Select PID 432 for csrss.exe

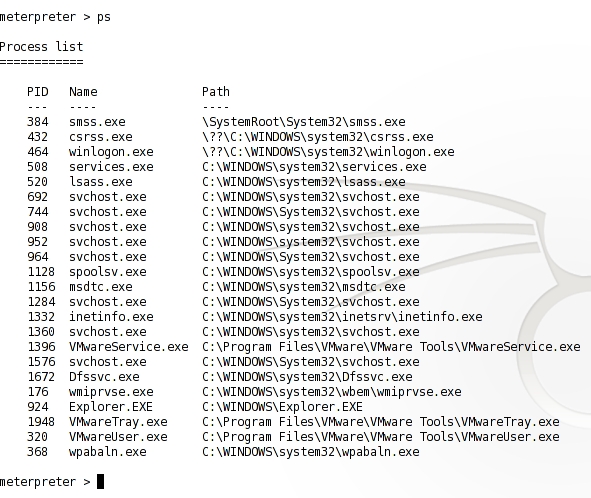click(x=38, y=137)
